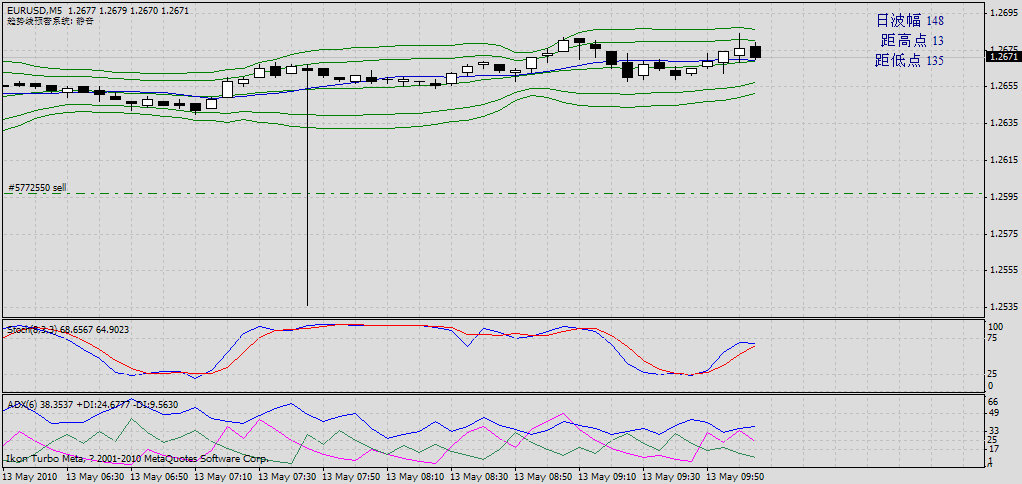
Task: Click the Stochastic scale value 100
Action: click(x=995, y=326)
